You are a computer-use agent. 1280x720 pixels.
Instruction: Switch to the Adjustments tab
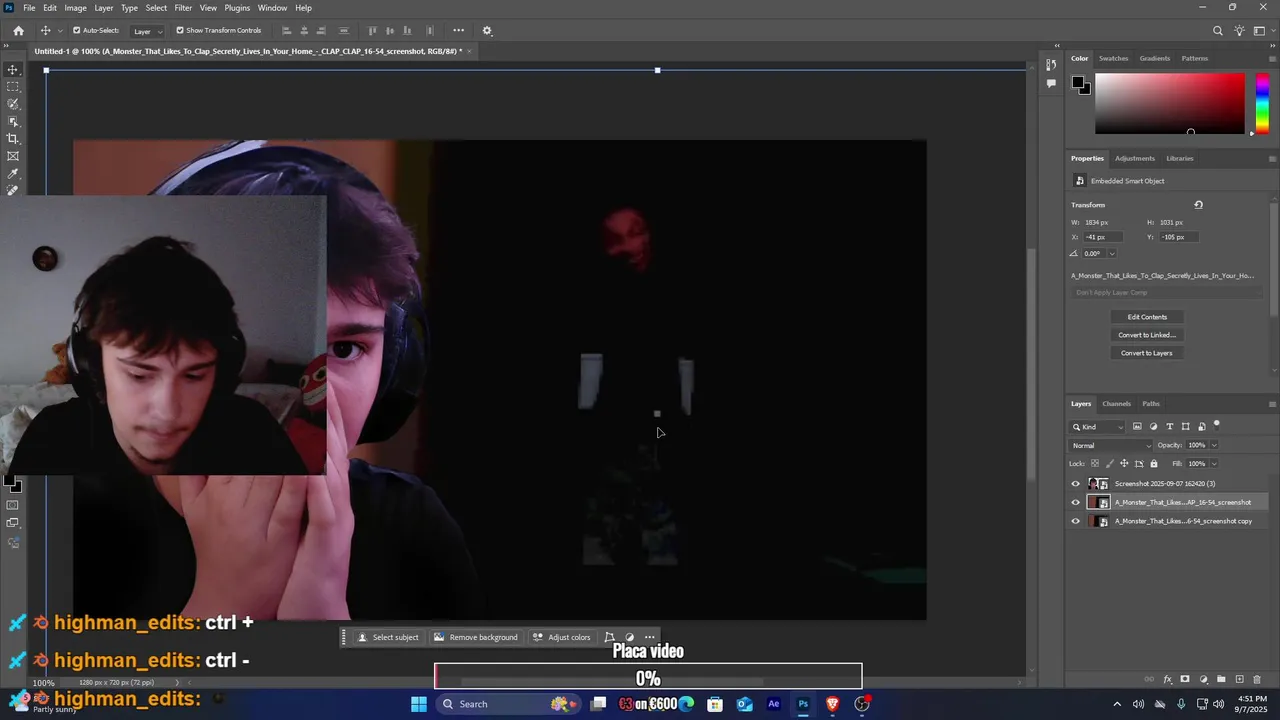click(x=1135, y=158)
